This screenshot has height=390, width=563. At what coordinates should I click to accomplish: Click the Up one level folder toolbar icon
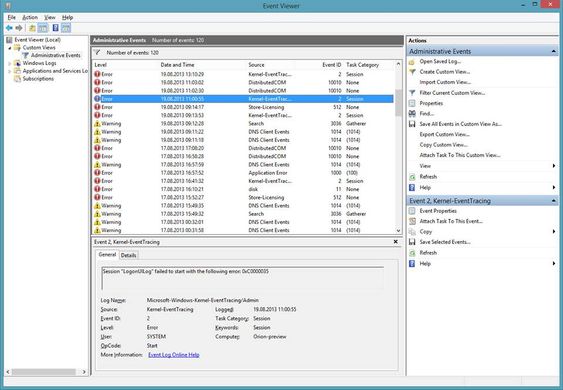pos(32,28)
